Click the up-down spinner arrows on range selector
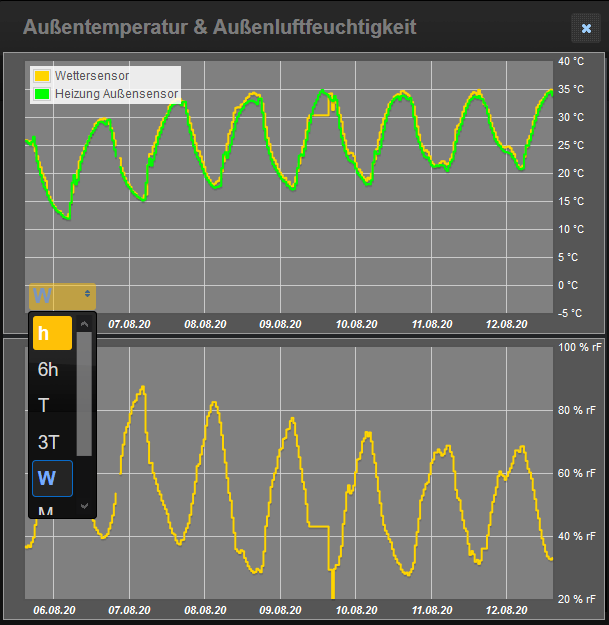The image size is (609, 625). (89, 294)
